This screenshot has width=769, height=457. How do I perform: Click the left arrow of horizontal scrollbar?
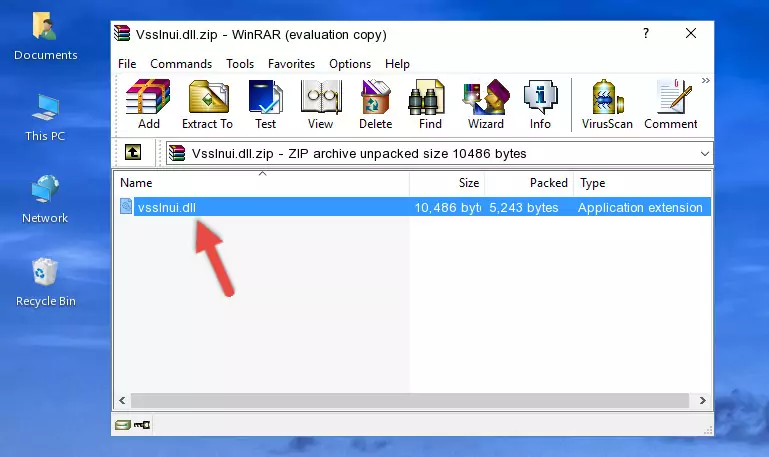(x=122, y=401)
